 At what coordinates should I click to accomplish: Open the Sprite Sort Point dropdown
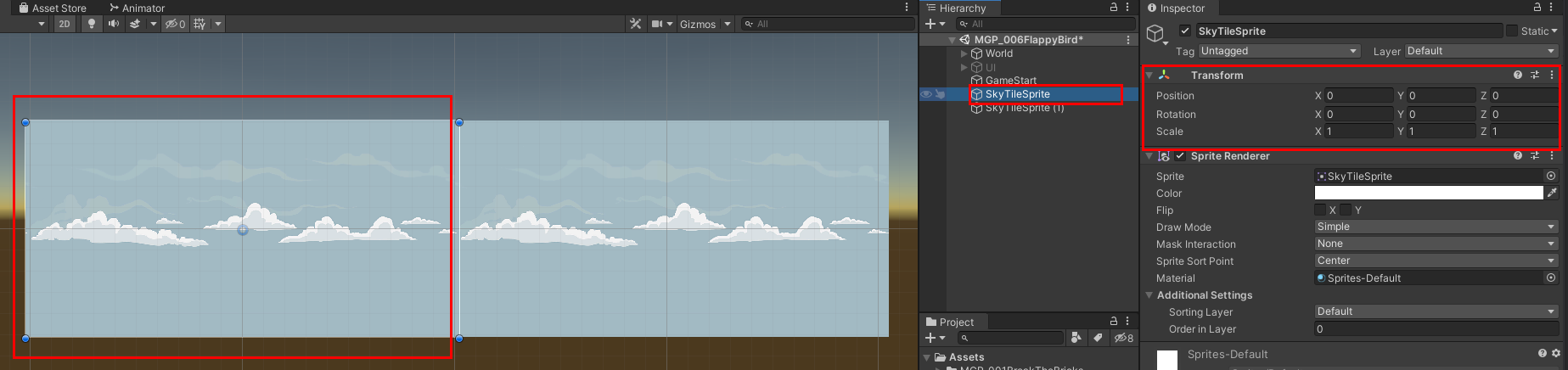coord(1436,261)
